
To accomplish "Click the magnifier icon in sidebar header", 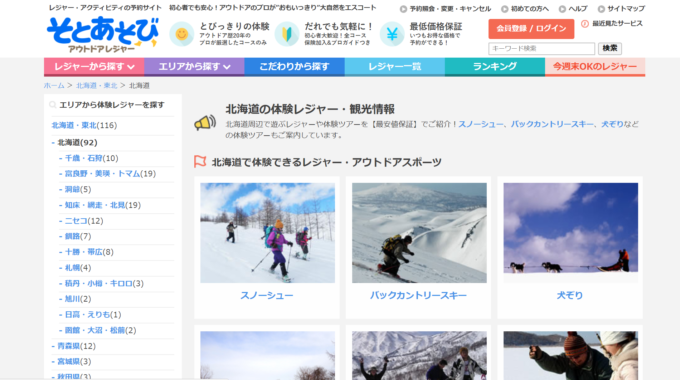I will pos(52,105).
